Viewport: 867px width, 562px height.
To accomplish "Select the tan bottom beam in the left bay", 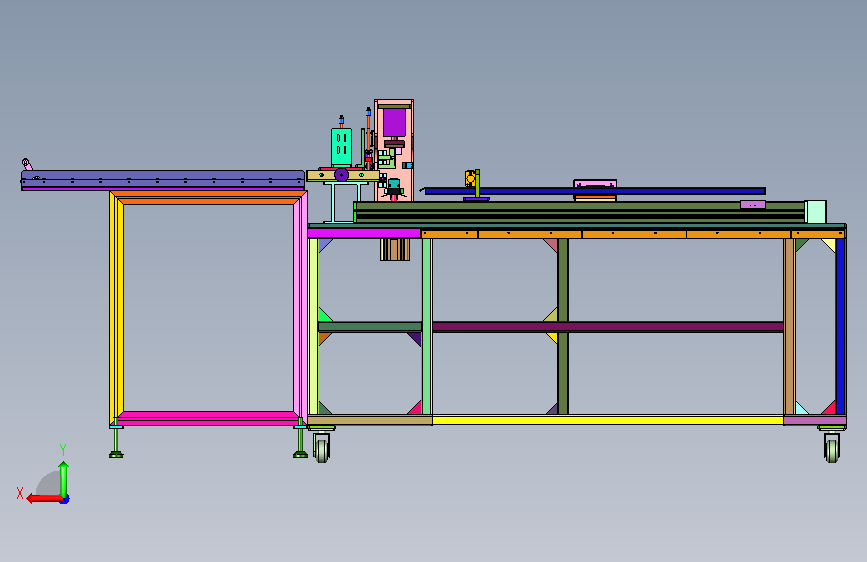I will pos(370,420).
